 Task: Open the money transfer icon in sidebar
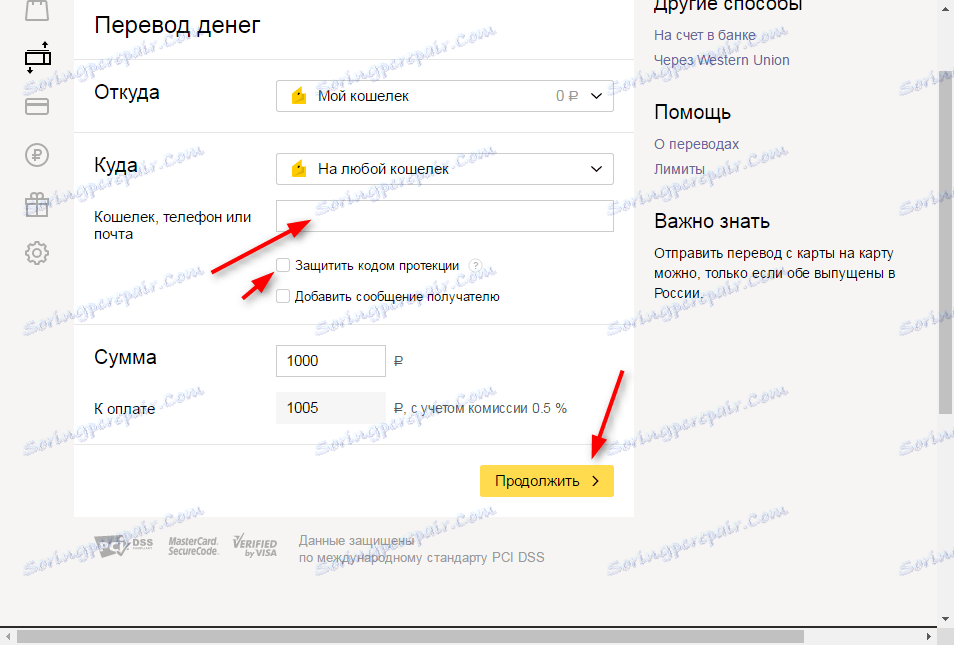38,57
